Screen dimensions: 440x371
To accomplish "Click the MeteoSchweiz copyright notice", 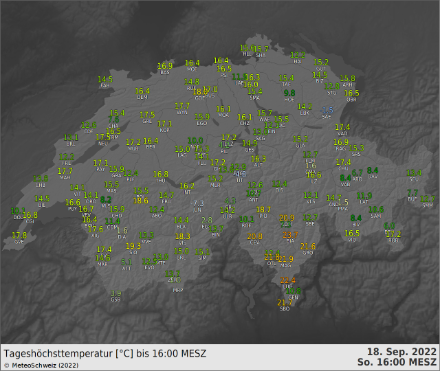I will coord(42,365).
